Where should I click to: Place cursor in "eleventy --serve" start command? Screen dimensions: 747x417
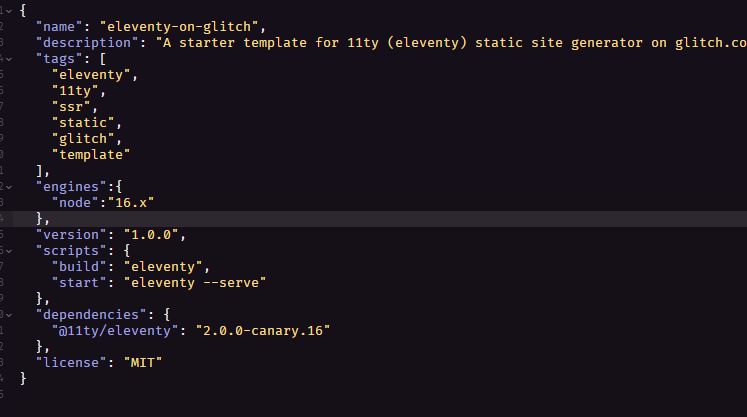point(195,283)
